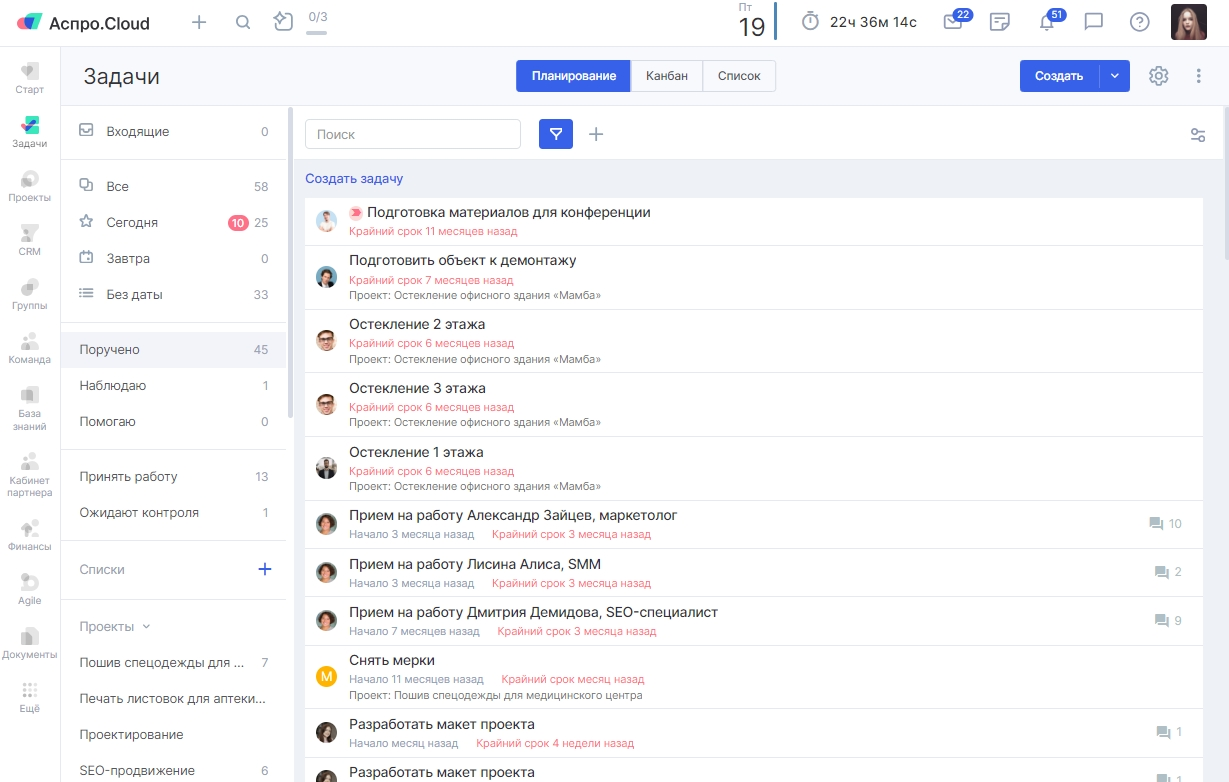Click the task search input field
This screenshot has width=1229, height=782.
tap(412, 134)
